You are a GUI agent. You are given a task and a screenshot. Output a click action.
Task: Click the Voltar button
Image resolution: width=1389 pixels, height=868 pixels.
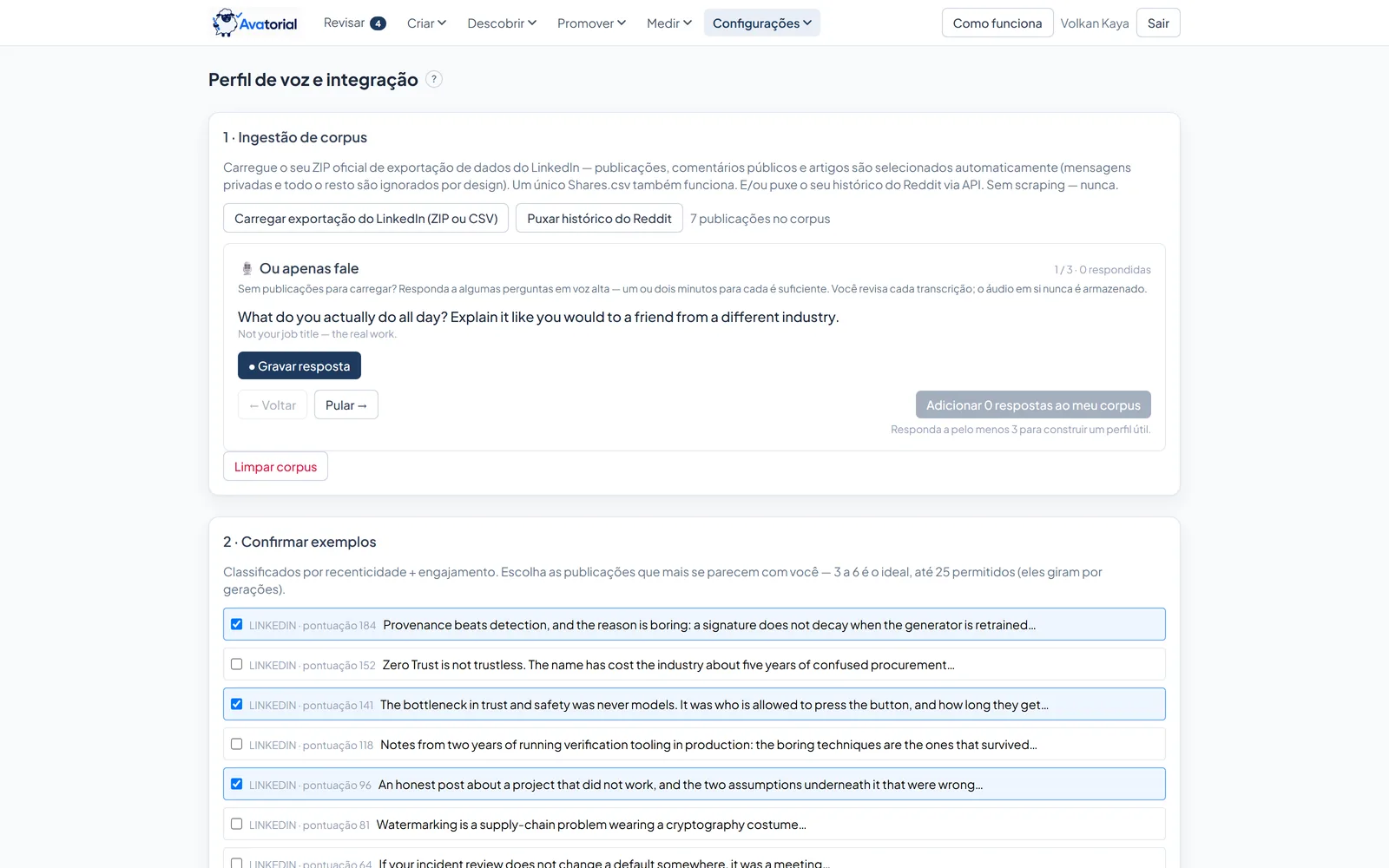(273, 404)
